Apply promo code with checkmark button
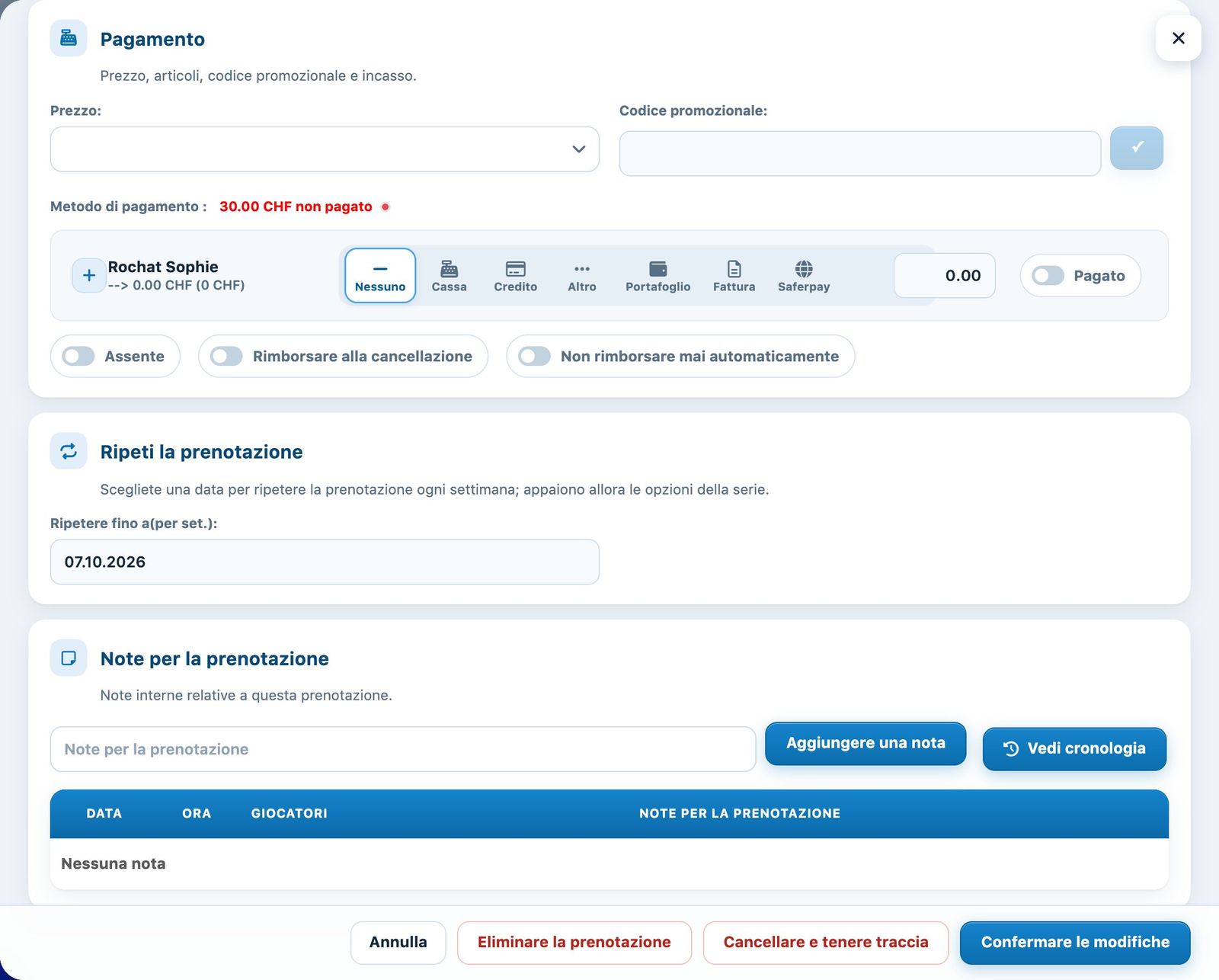Screen dimensions: 1219x980 pos(1136,148)
